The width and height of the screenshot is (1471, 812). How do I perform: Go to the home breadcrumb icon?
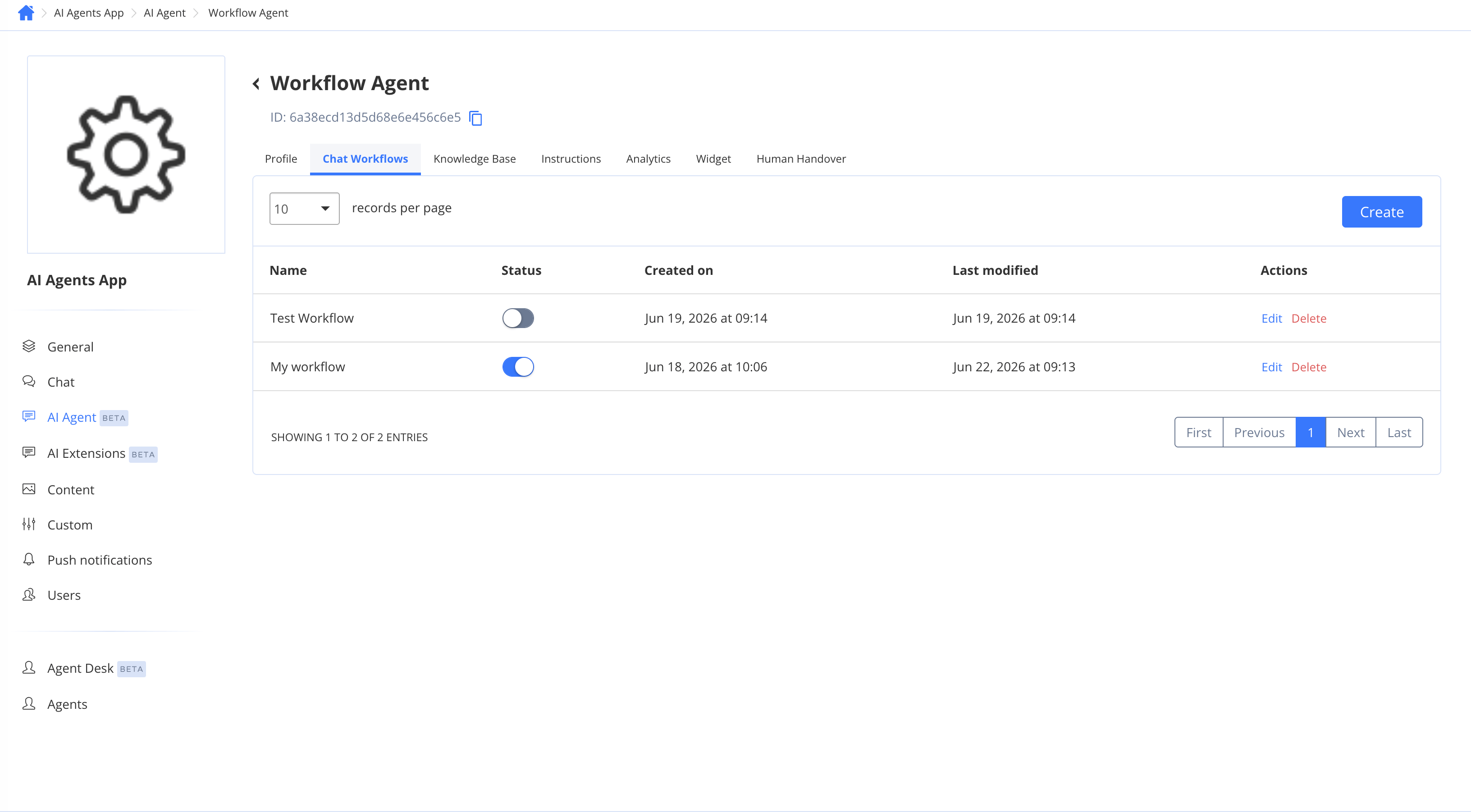tap(26, 13)
